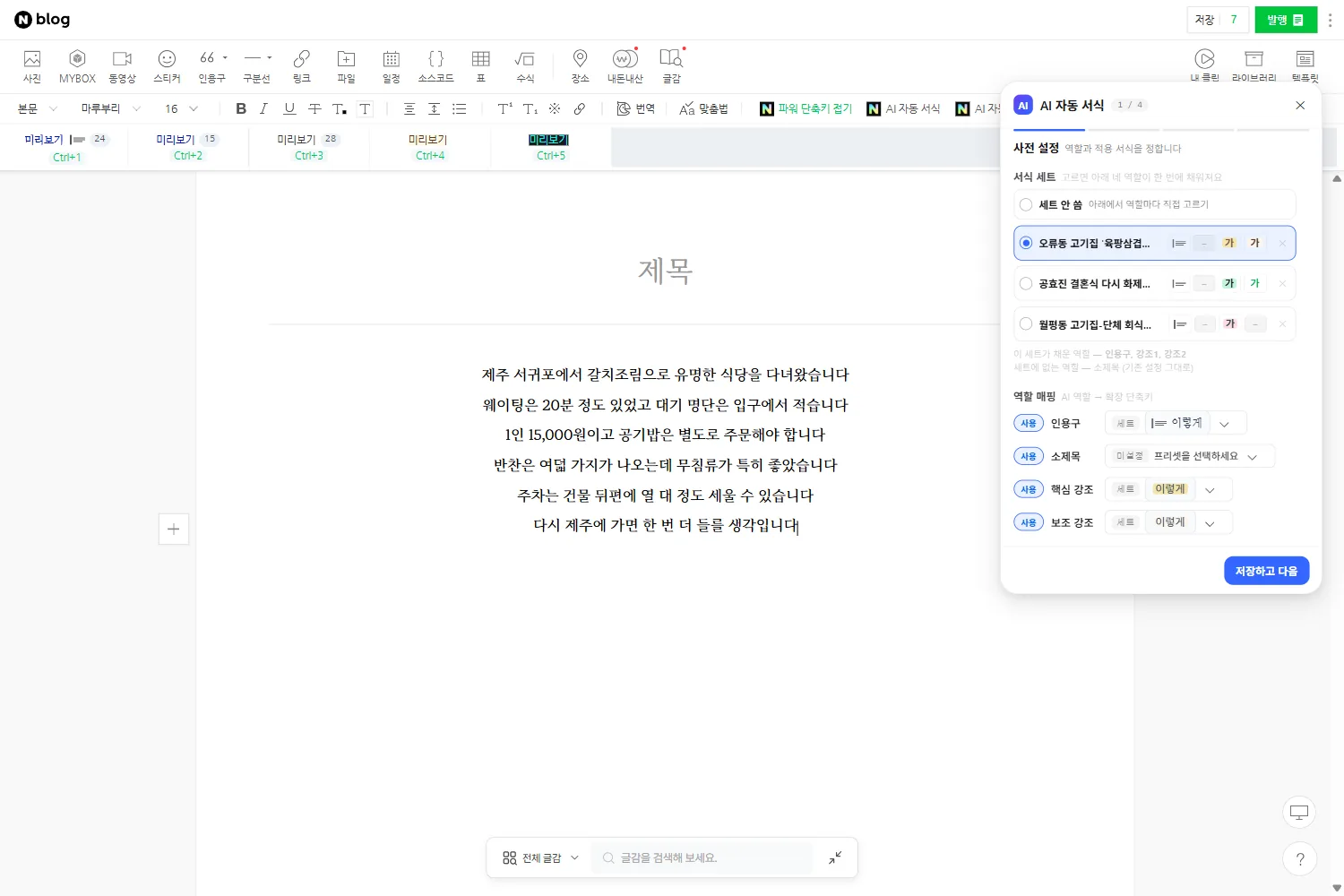Open the 인용구 preset dropdown

[x=1176, y=423]
